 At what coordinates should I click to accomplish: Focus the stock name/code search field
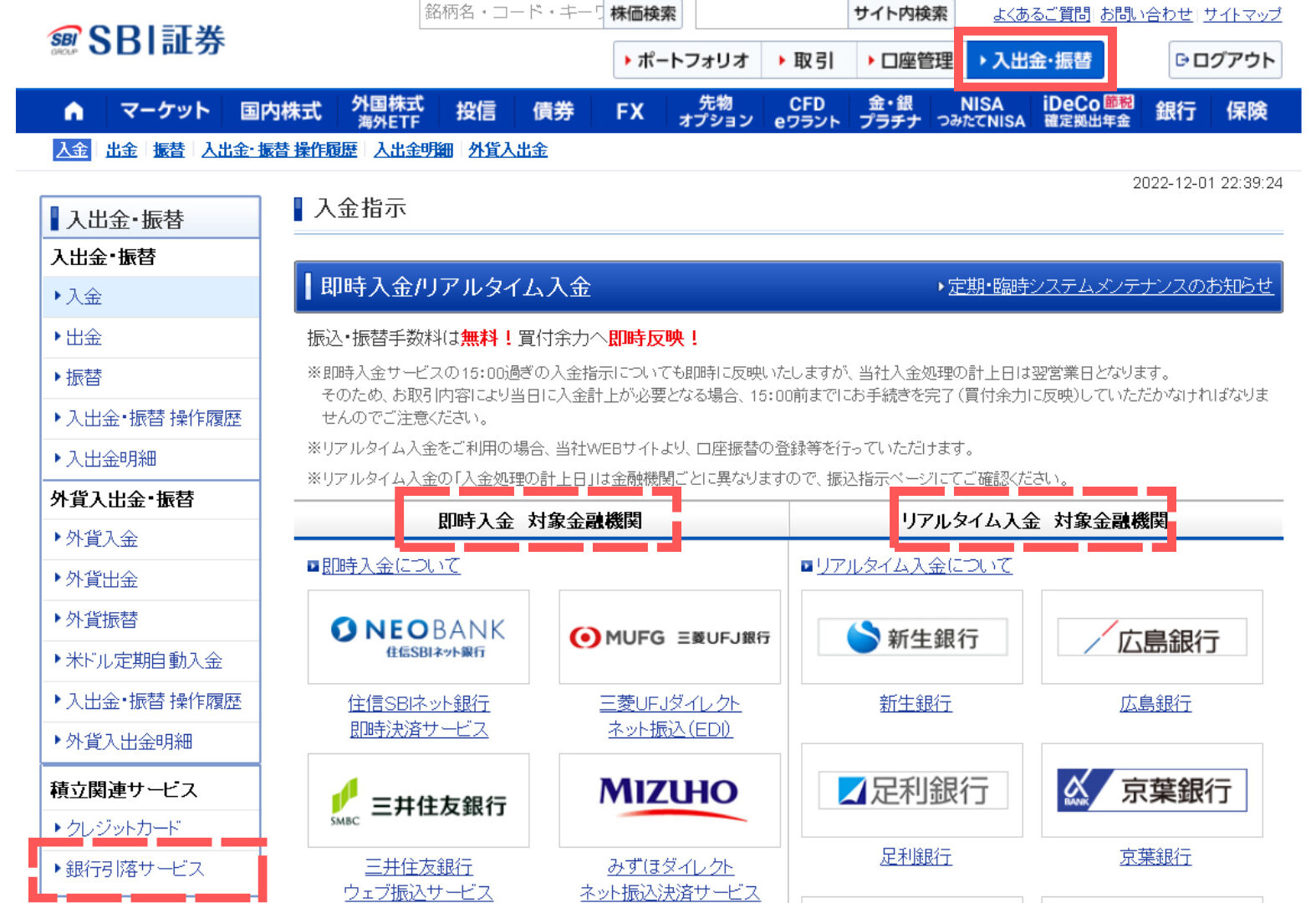tap(512, 13)
